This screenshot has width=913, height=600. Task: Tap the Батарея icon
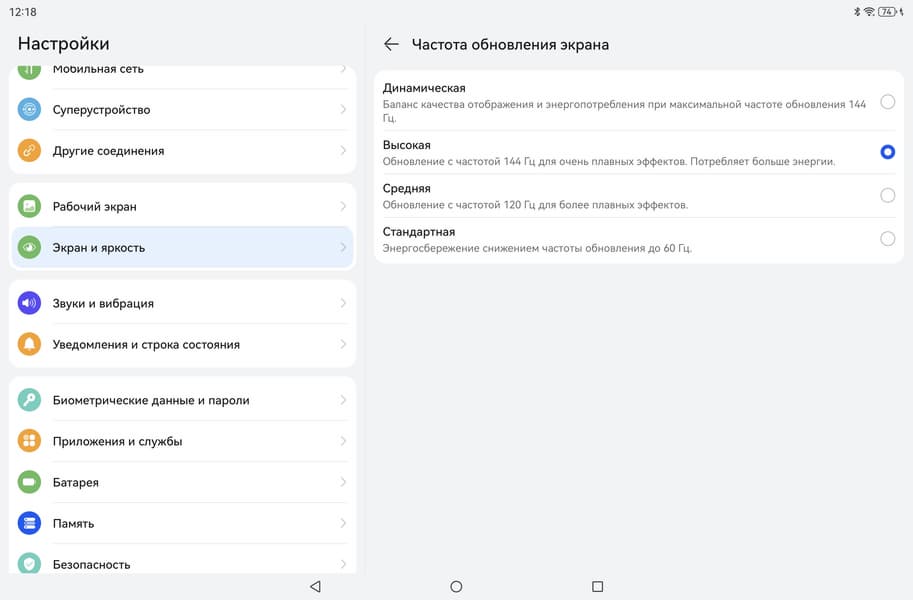[29, 482]
